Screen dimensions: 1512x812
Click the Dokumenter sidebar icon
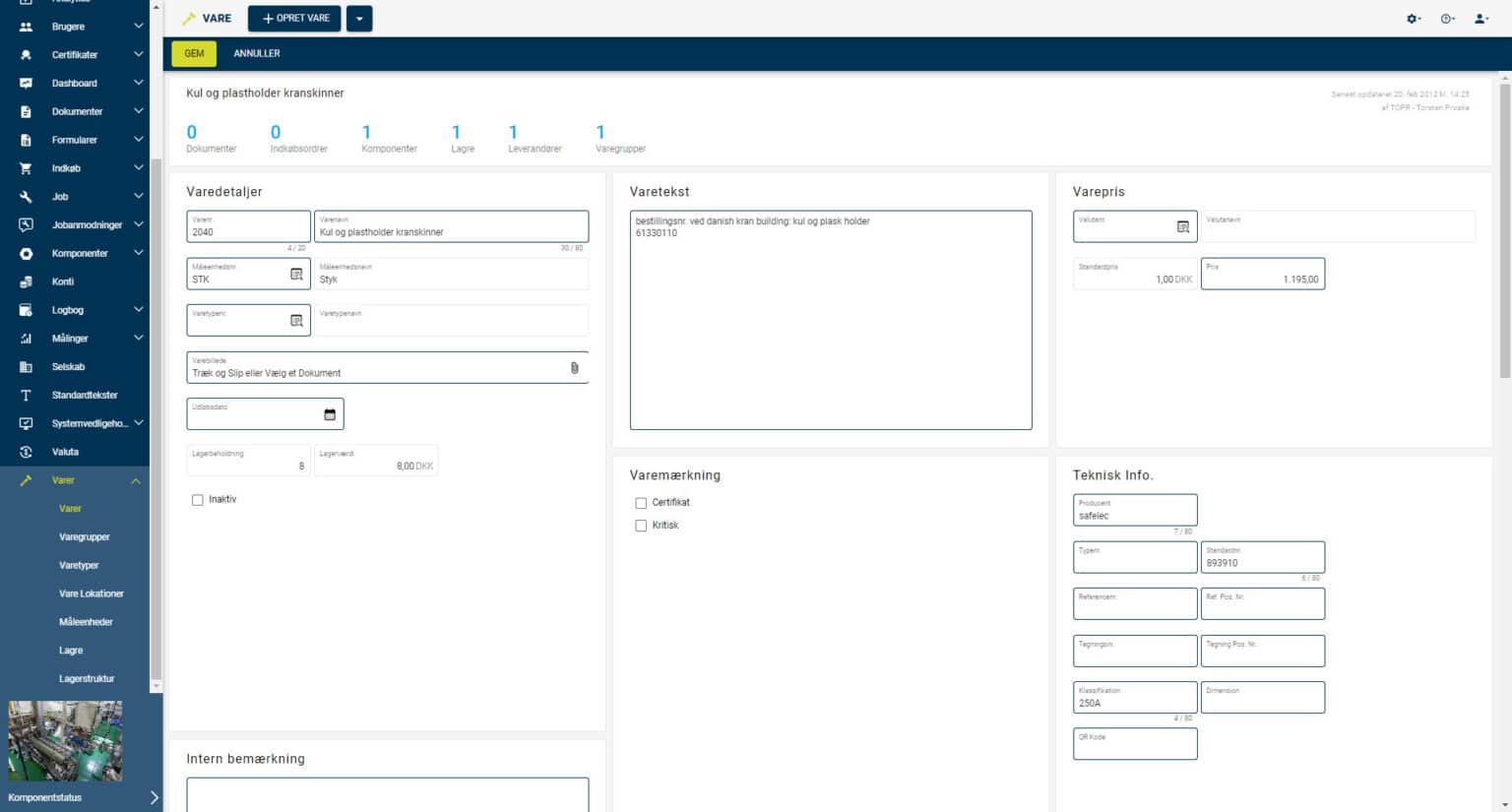(26, 112)
